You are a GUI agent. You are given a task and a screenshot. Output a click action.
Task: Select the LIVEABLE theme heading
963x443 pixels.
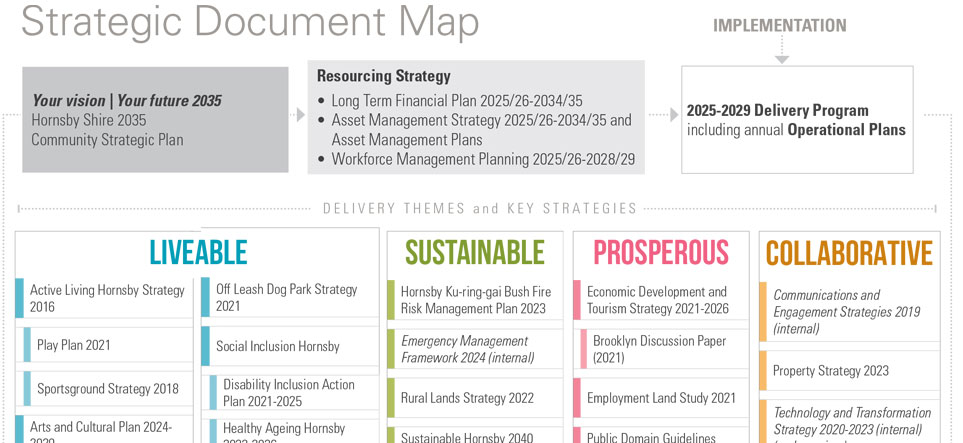click(x=198, y=253)
